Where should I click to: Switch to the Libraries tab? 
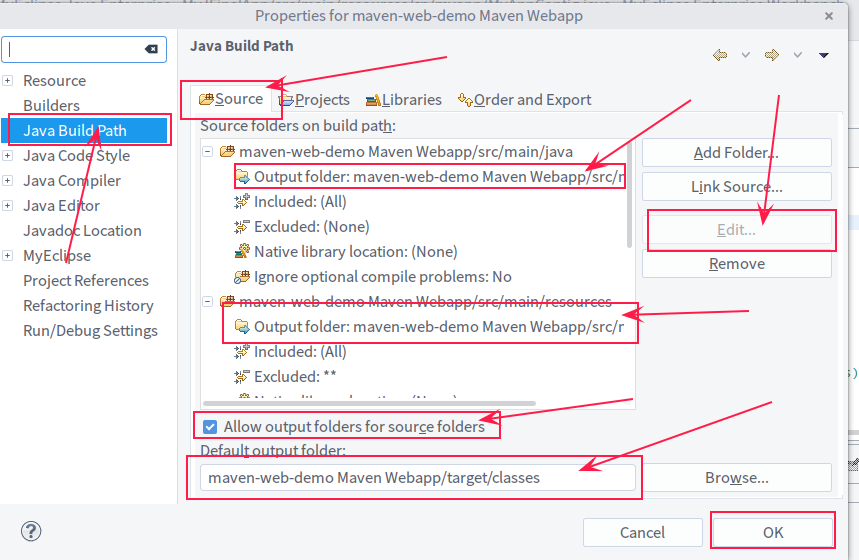tap(404, 100)
